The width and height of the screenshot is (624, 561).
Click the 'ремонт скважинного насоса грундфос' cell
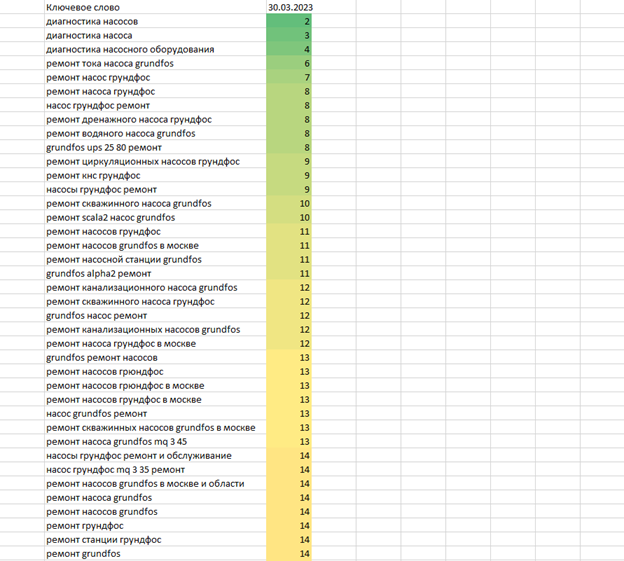click(155, 302)
